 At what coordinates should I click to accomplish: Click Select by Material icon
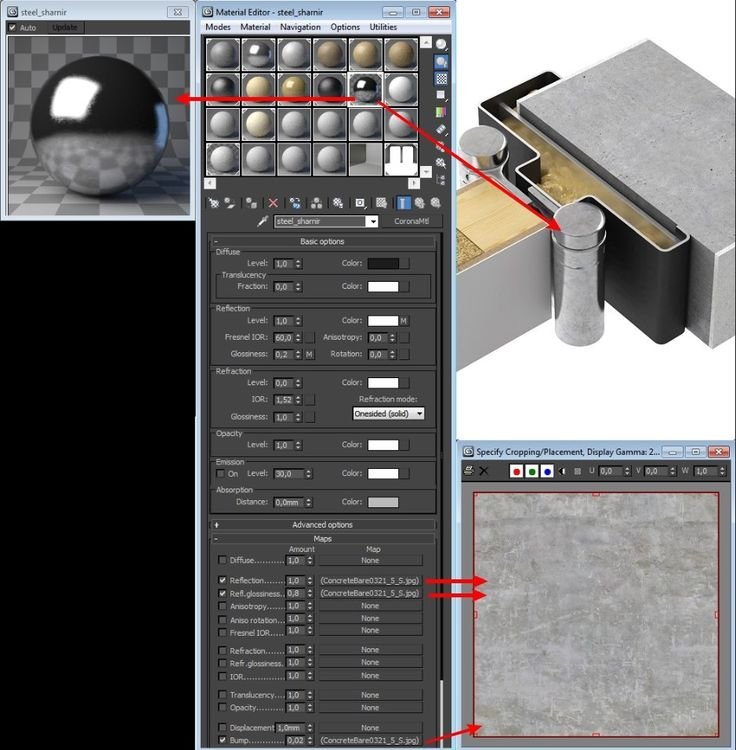click(441, 163)
